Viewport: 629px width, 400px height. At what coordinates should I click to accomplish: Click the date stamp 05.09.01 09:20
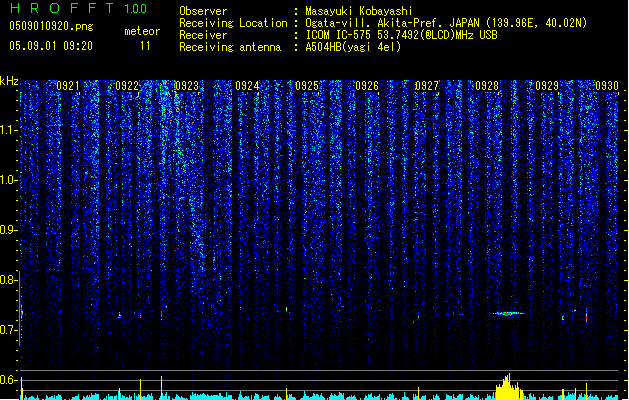51,46
